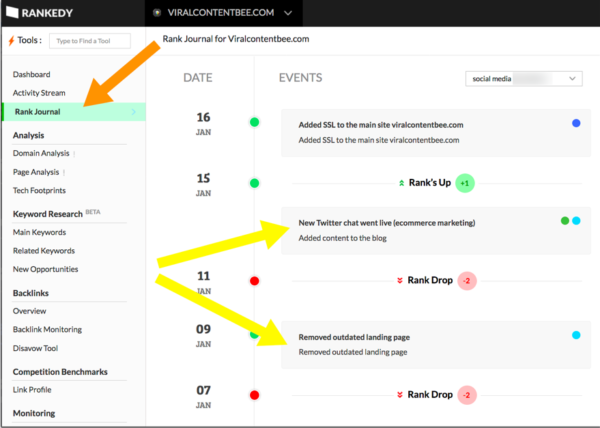Screen dimensions: 600x428
Task: Open Link Profile under Competition Benchmarks
Action: click(32, 390)
